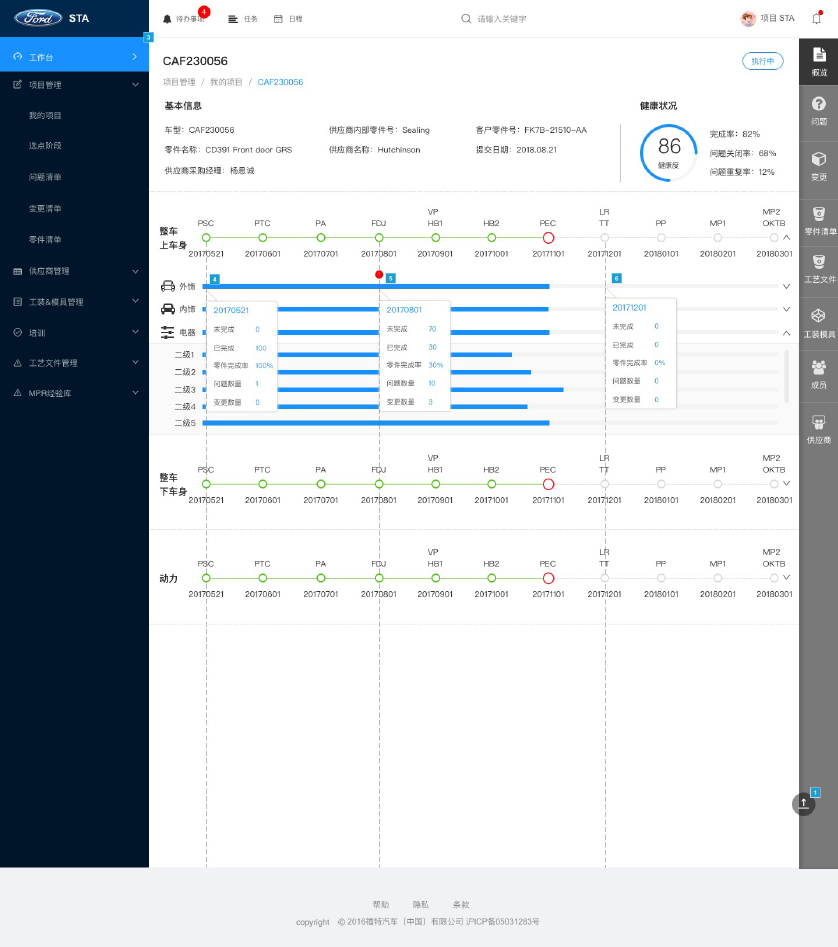Select 问题清单 in the left sidebar
This screenshot has height=947, width=838.
[45, 177]
